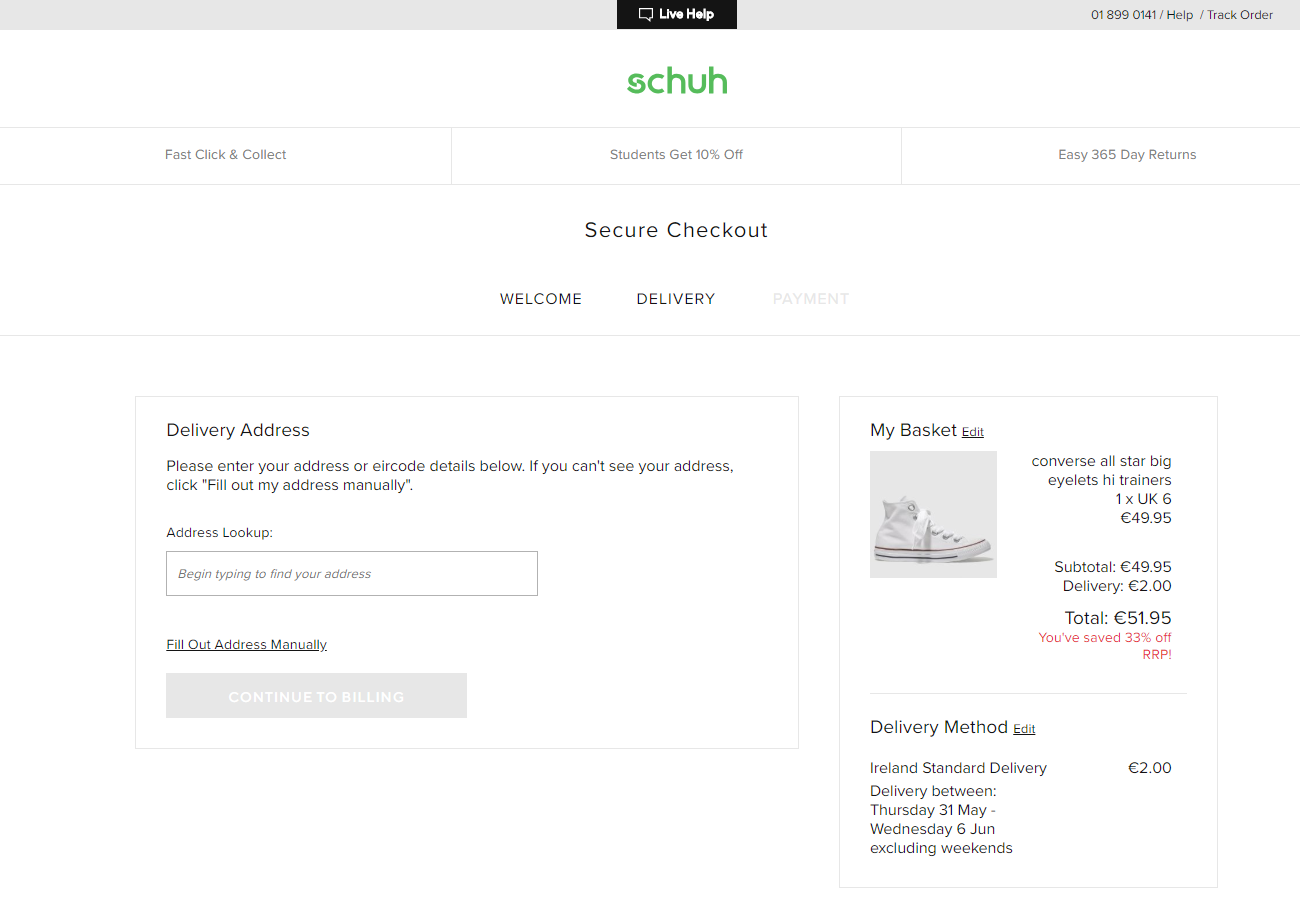
Task: Click the phone number 01 899 0141
Action: [x=1123, y=15]
